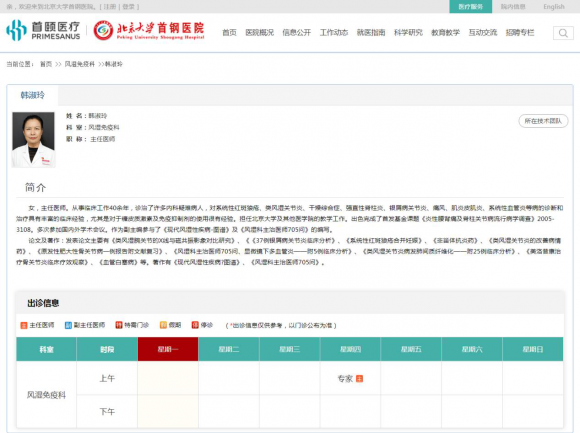Switch the site to English

tap(554, 7)
